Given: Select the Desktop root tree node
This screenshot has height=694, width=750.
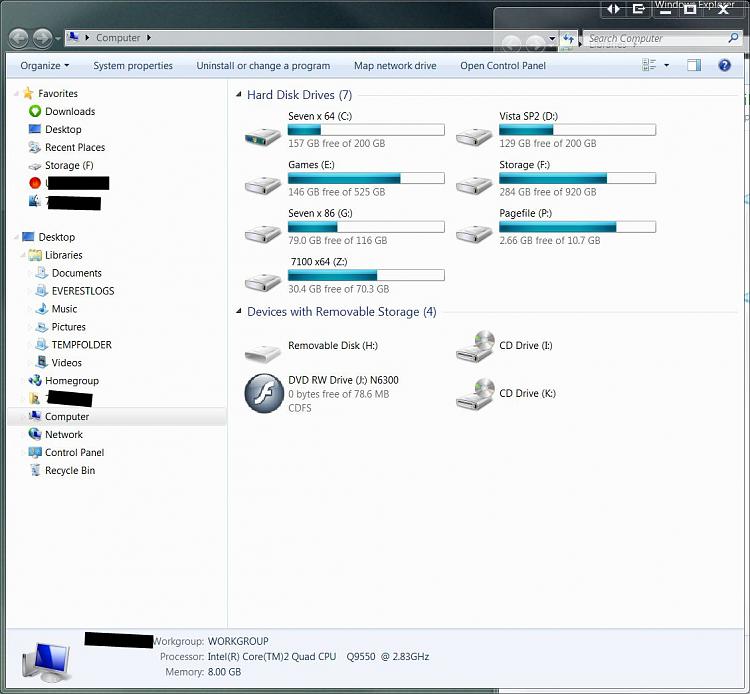Looking at the screenshot, I should 56,237.
